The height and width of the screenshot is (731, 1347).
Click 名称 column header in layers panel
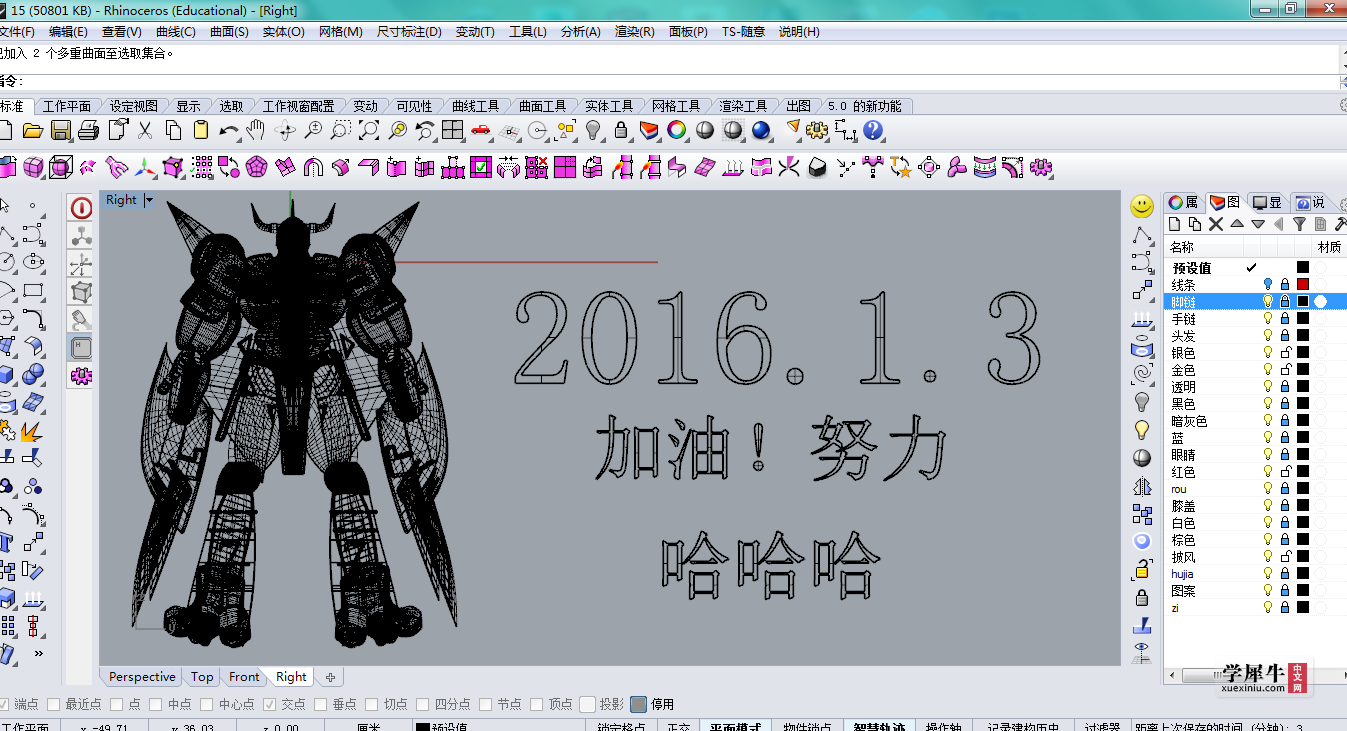point(1182,247)
